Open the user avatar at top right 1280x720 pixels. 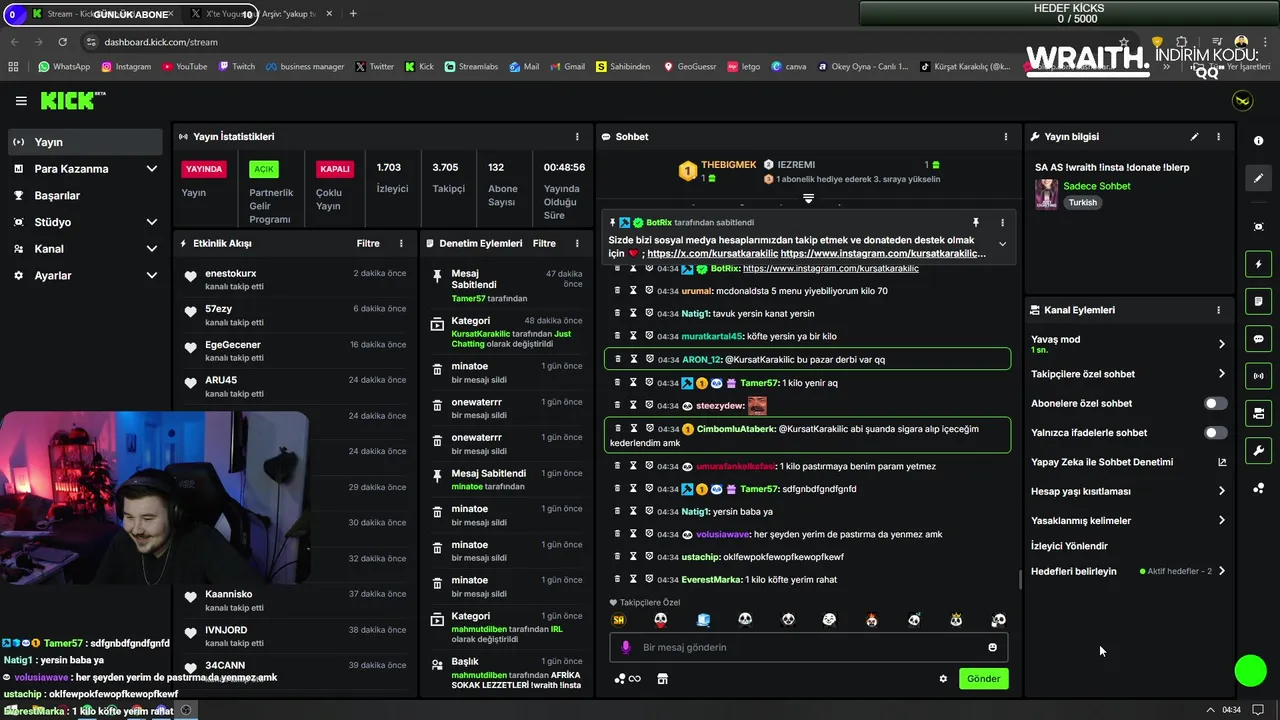1242,101
